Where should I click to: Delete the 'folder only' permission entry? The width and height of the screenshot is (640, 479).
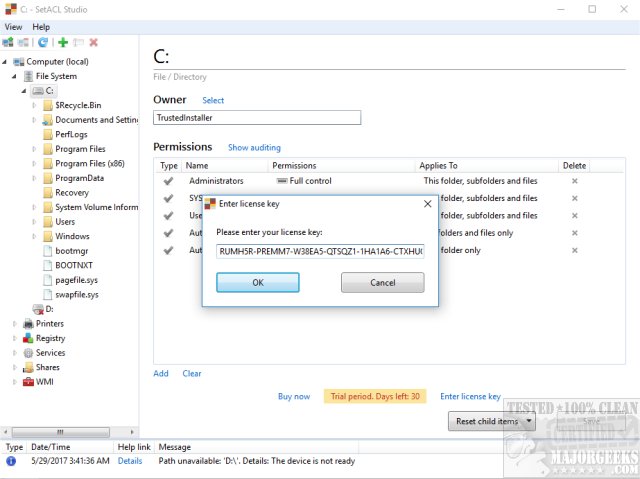pyautogui.click(x=575, y=250)
